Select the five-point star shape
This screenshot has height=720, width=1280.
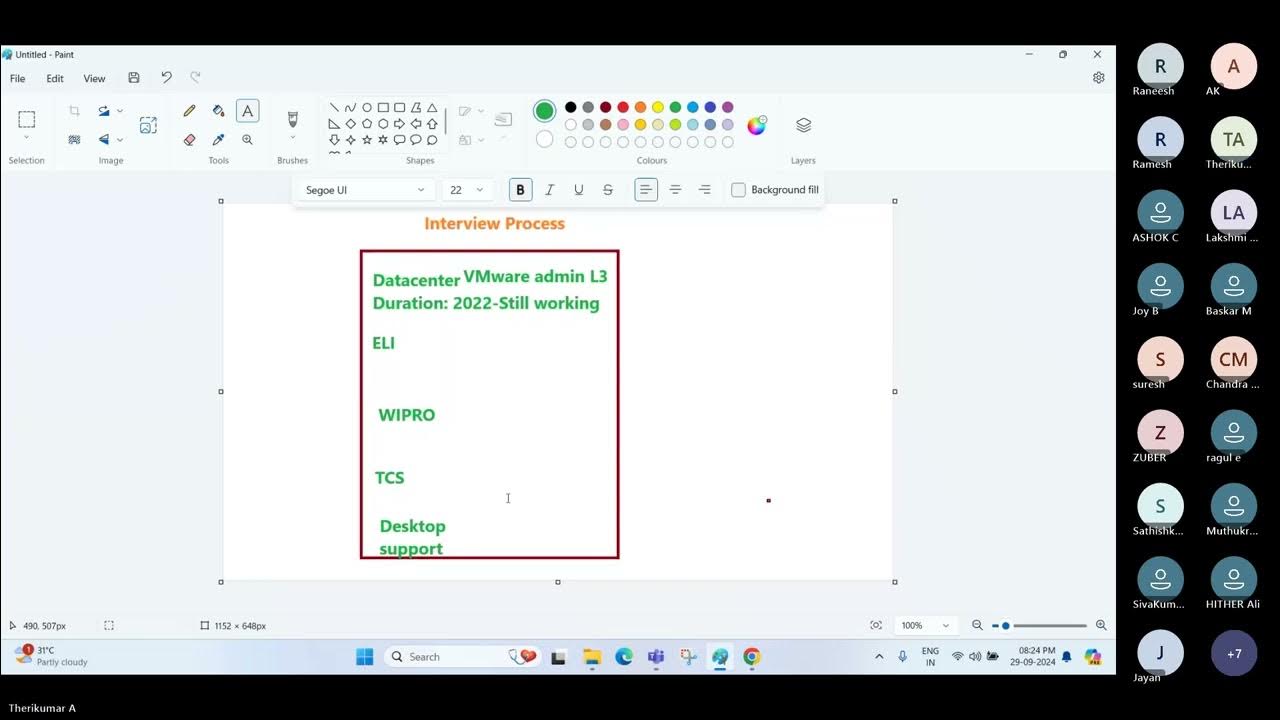point(366,140)
